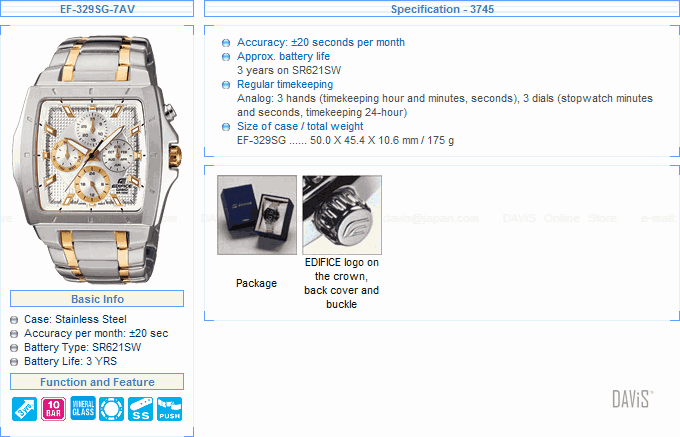Click the main EF-329SG watch photo

97,160
